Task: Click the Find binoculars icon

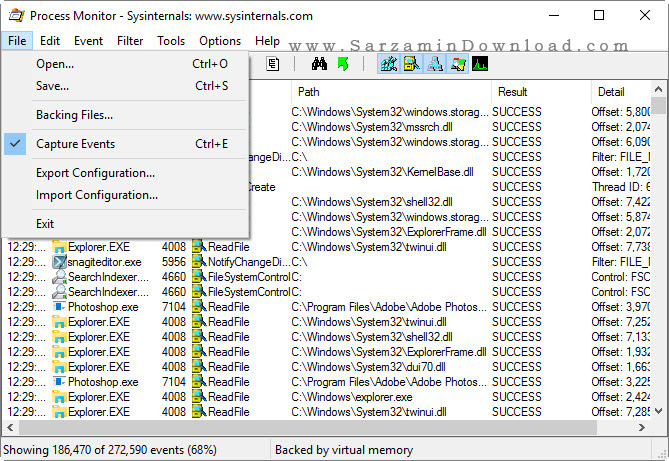Action: 319,64
